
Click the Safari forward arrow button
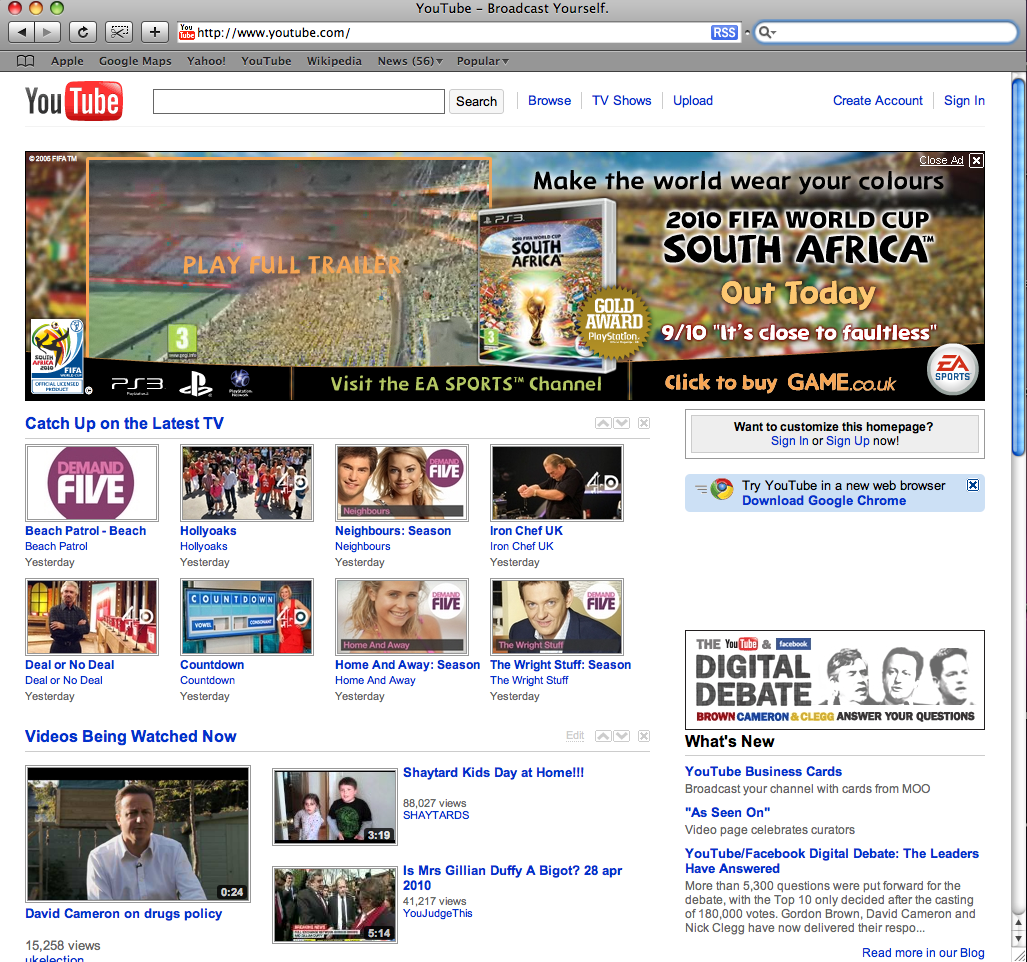(47, 31)
